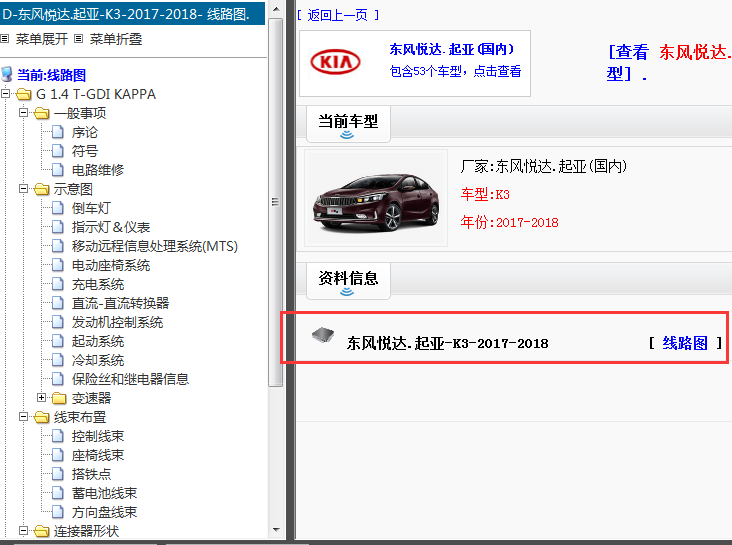732x545 pixels.
Task: Click the 年份:2017-2018 text
Action: (x=509, y=222)
